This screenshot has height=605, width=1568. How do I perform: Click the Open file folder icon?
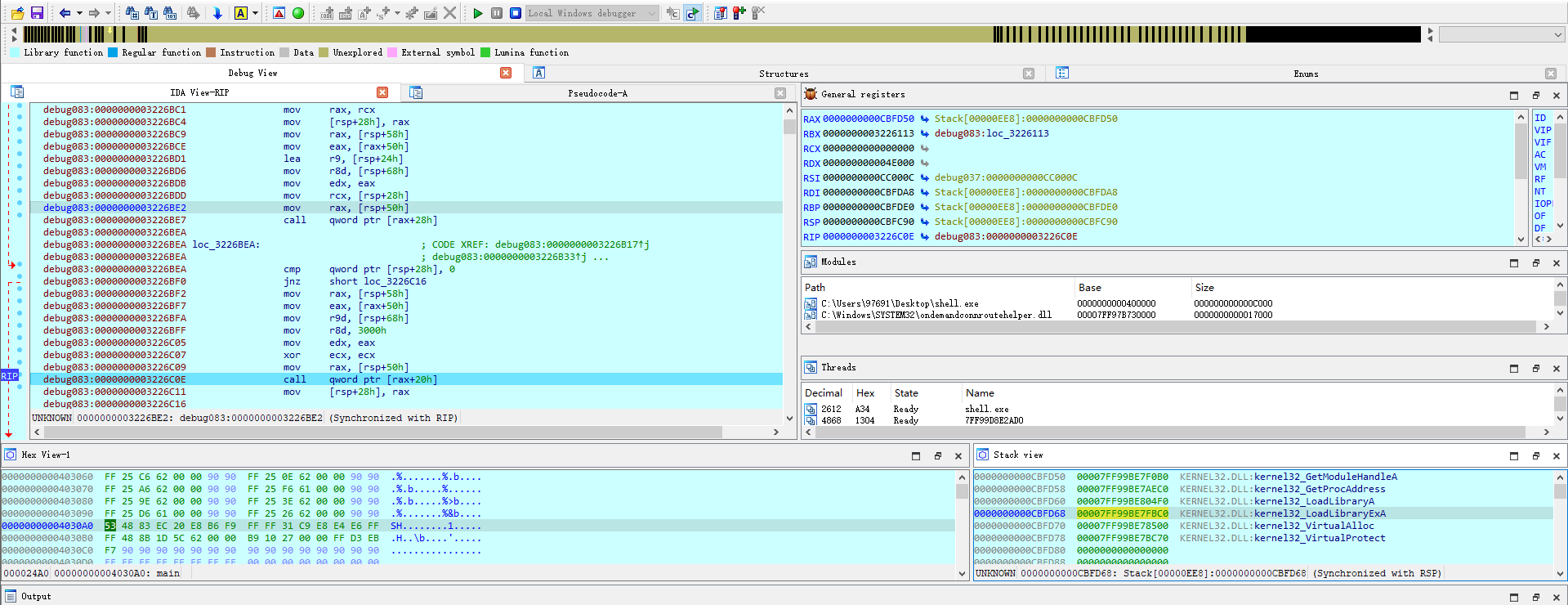click(17, 13)
